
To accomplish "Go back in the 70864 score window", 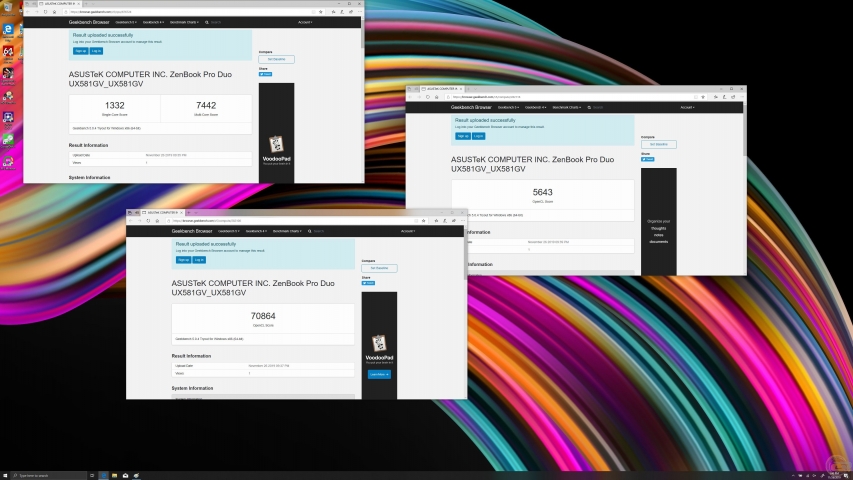I will [131, 221].
